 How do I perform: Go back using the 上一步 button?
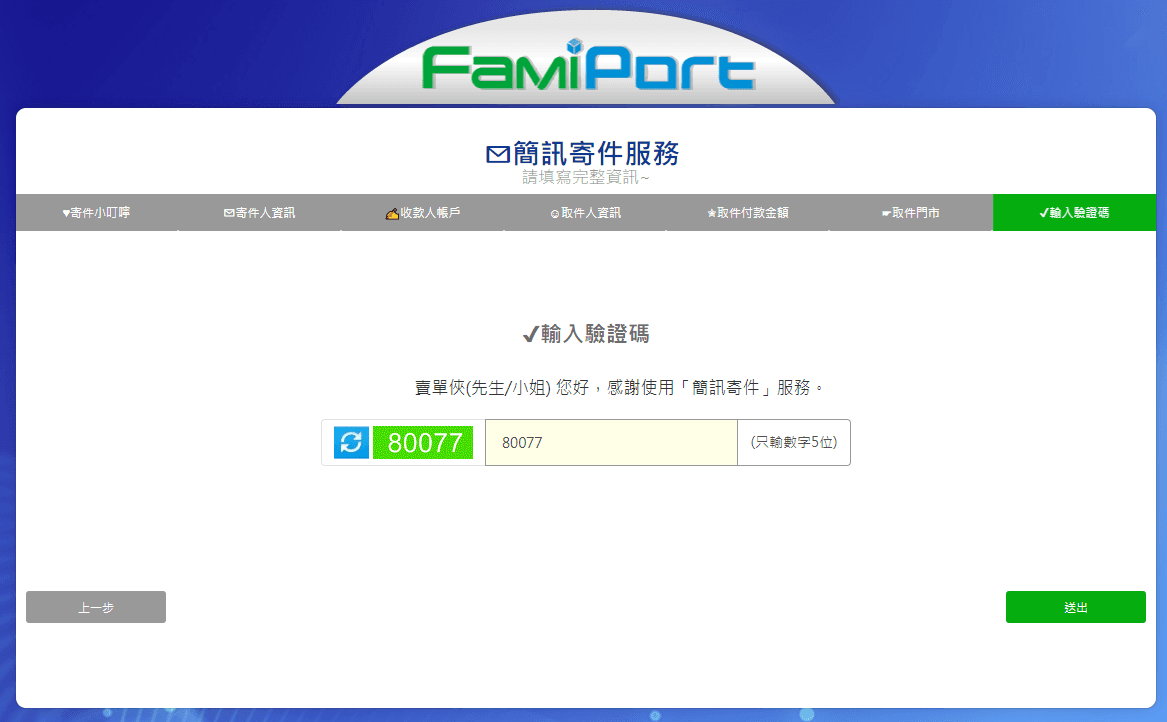click(x=96, y=607)
